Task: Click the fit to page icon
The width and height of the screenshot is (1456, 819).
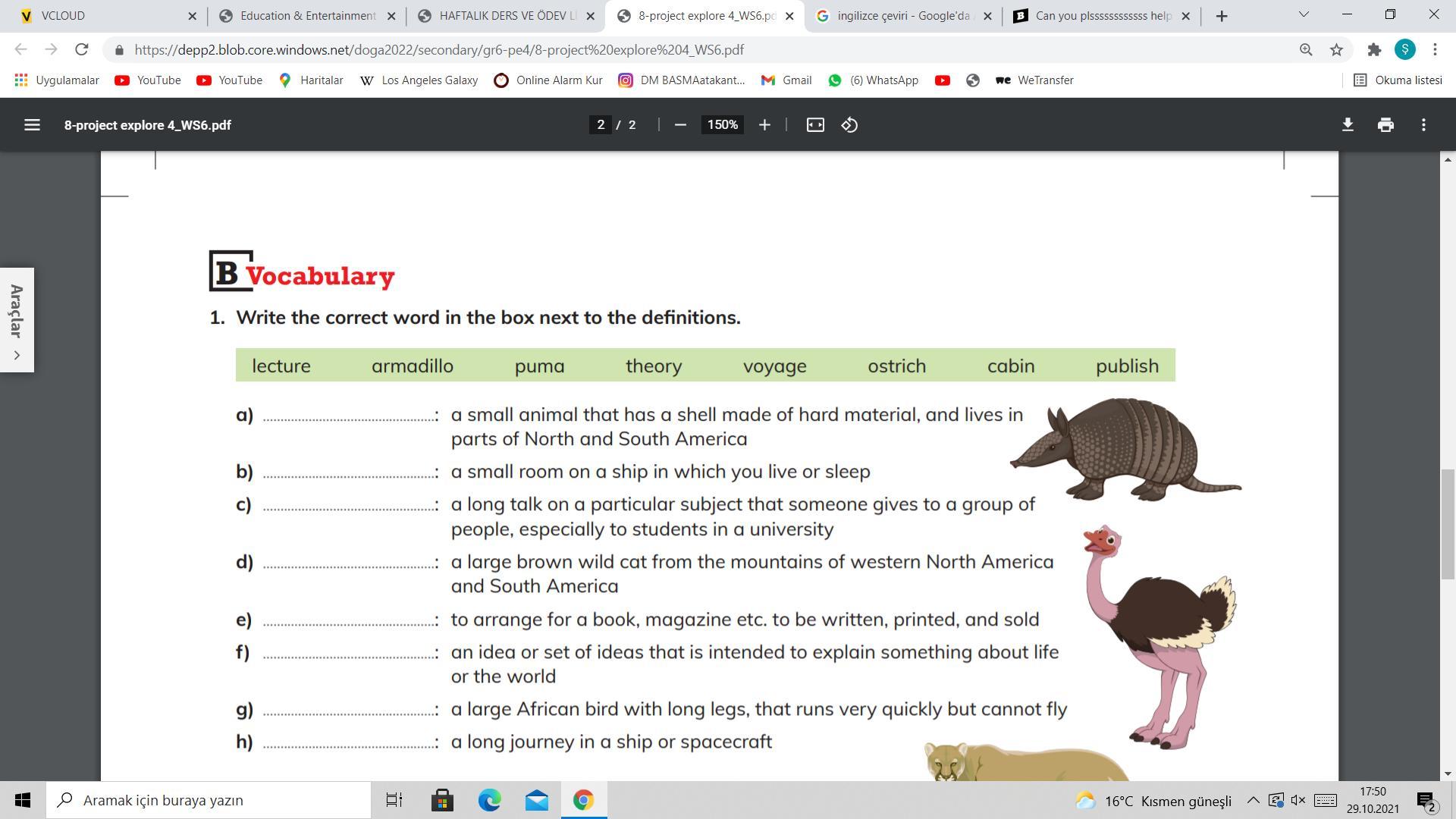Action: click(815, 125)
